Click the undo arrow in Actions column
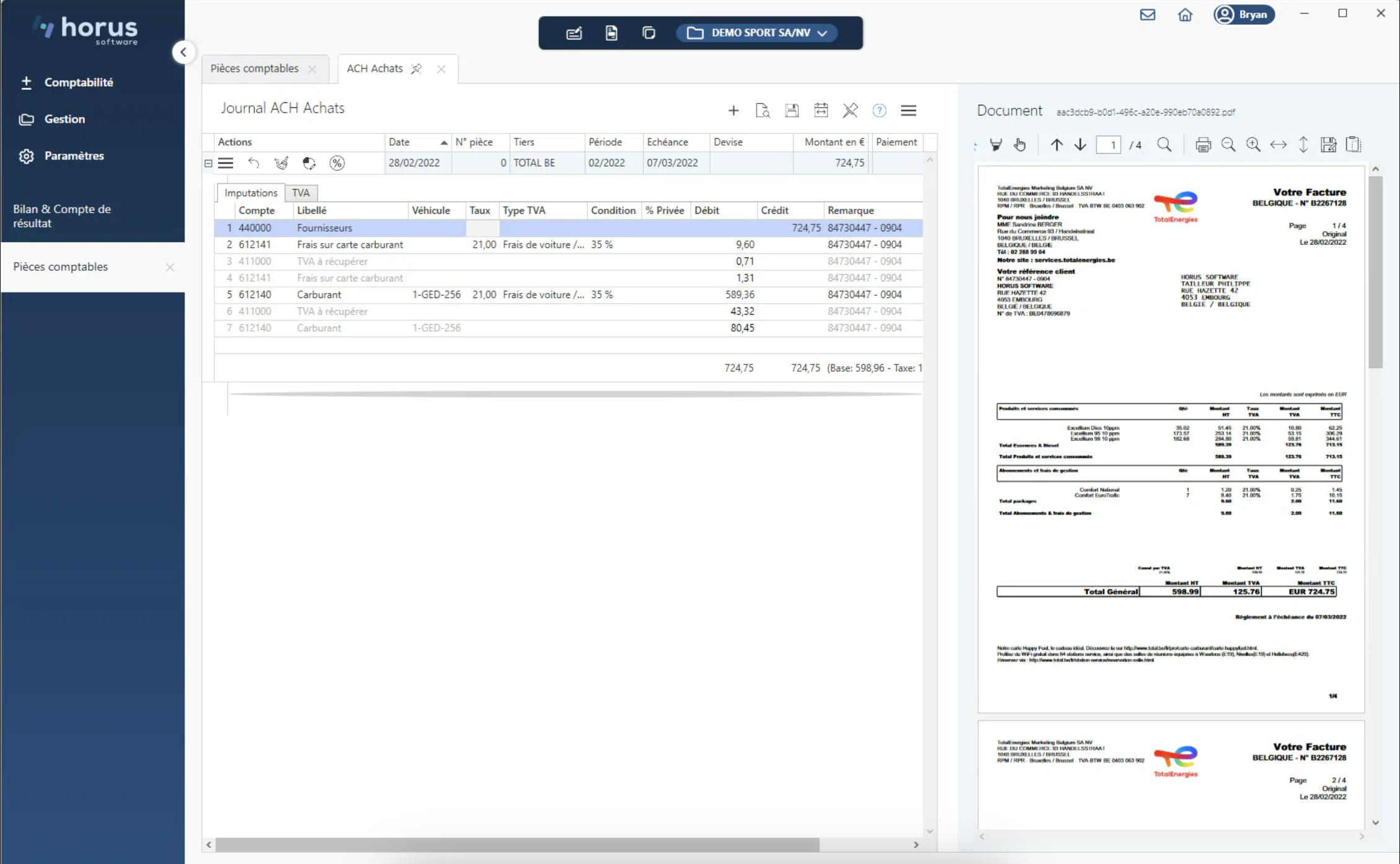 click(x=253, y=163)
